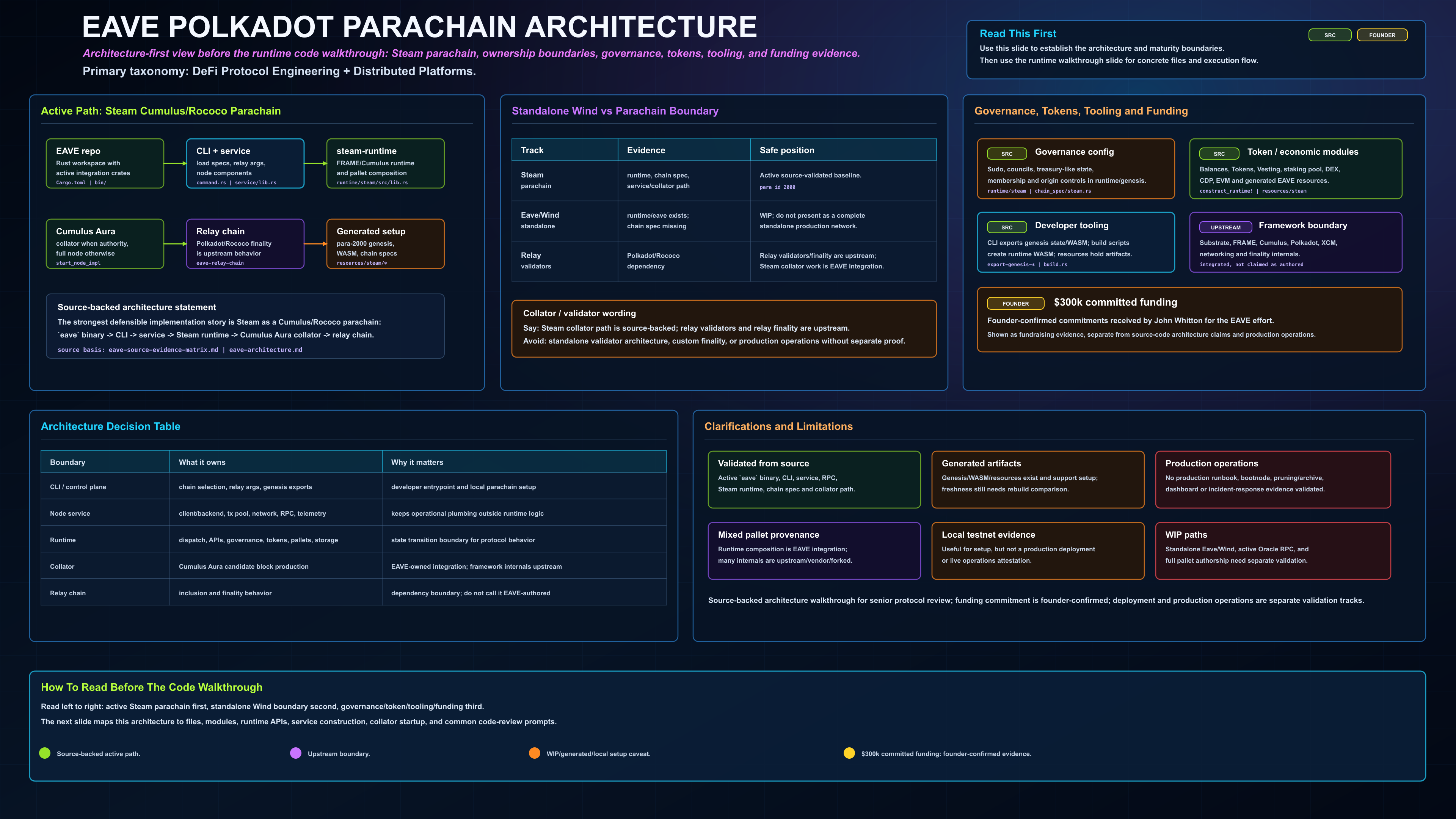Click the Why it matters column header
The height and width of the screenshot is (819, 1456).
coord(524,462)
